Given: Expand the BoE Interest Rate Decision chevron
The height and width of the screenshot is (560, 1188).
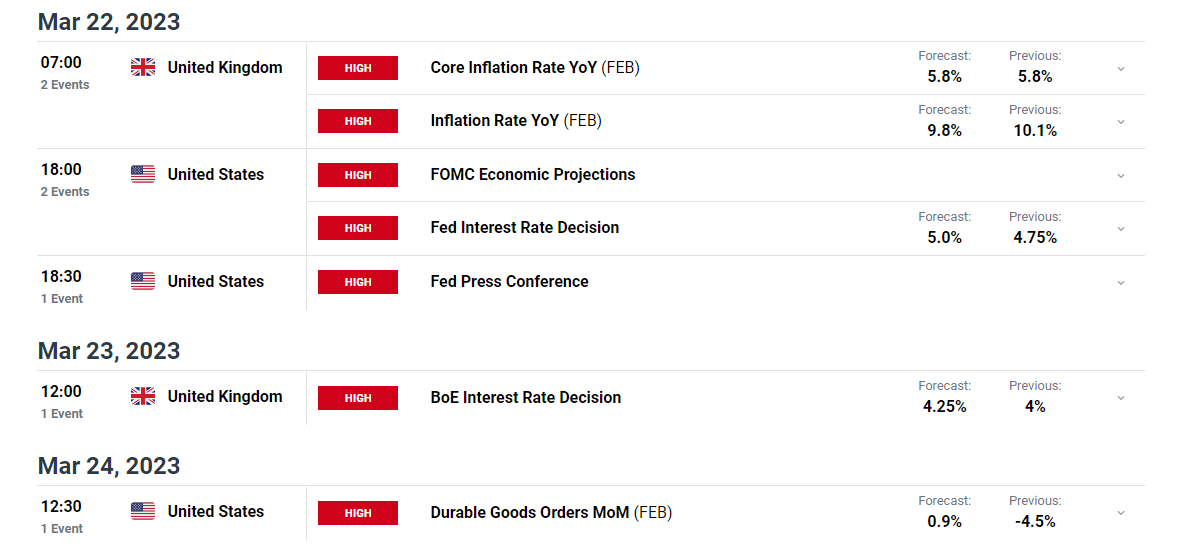Looking at the screenshot, I should [1121, 398].
